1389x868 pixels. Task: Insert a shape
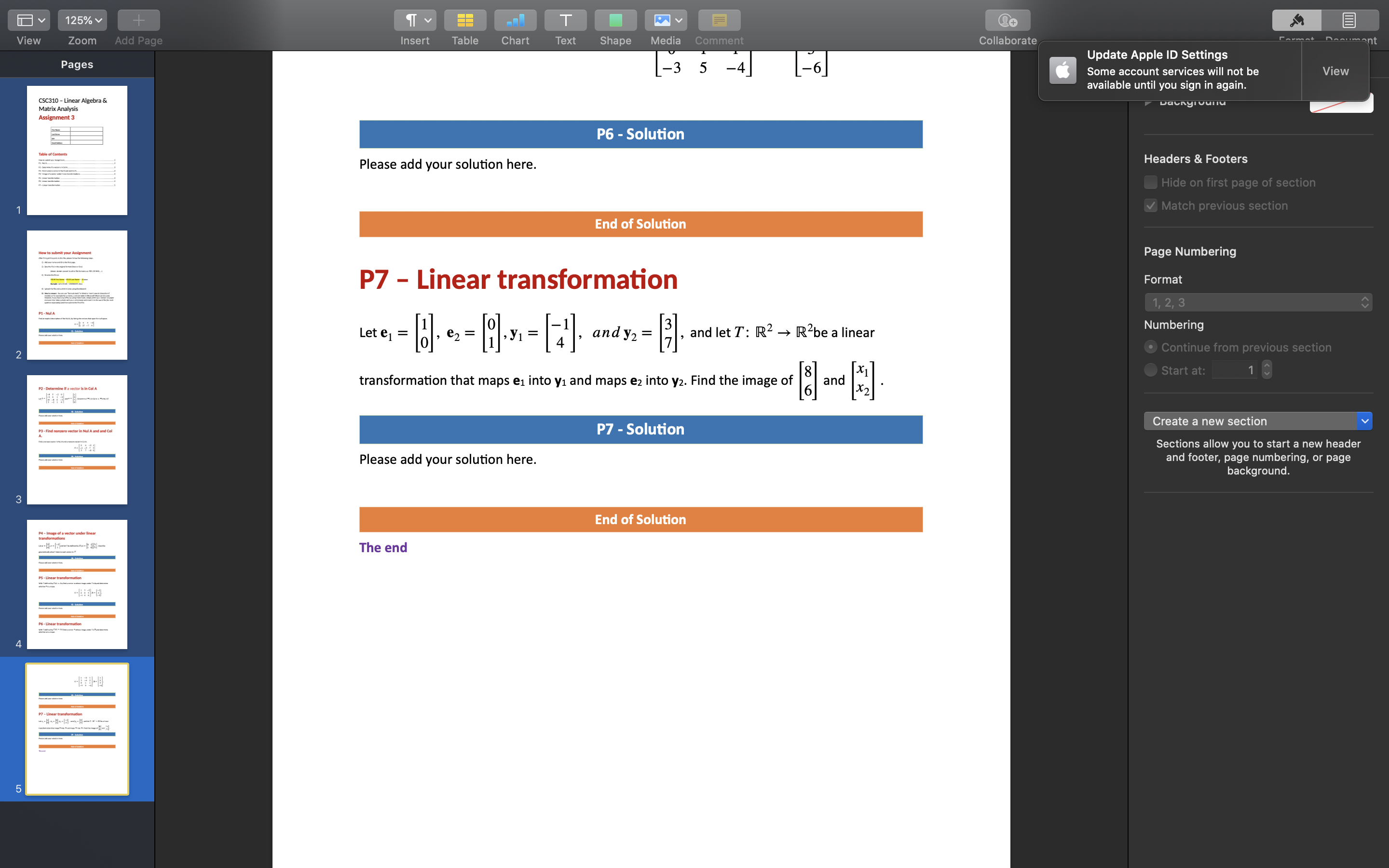tap(615, 19)
